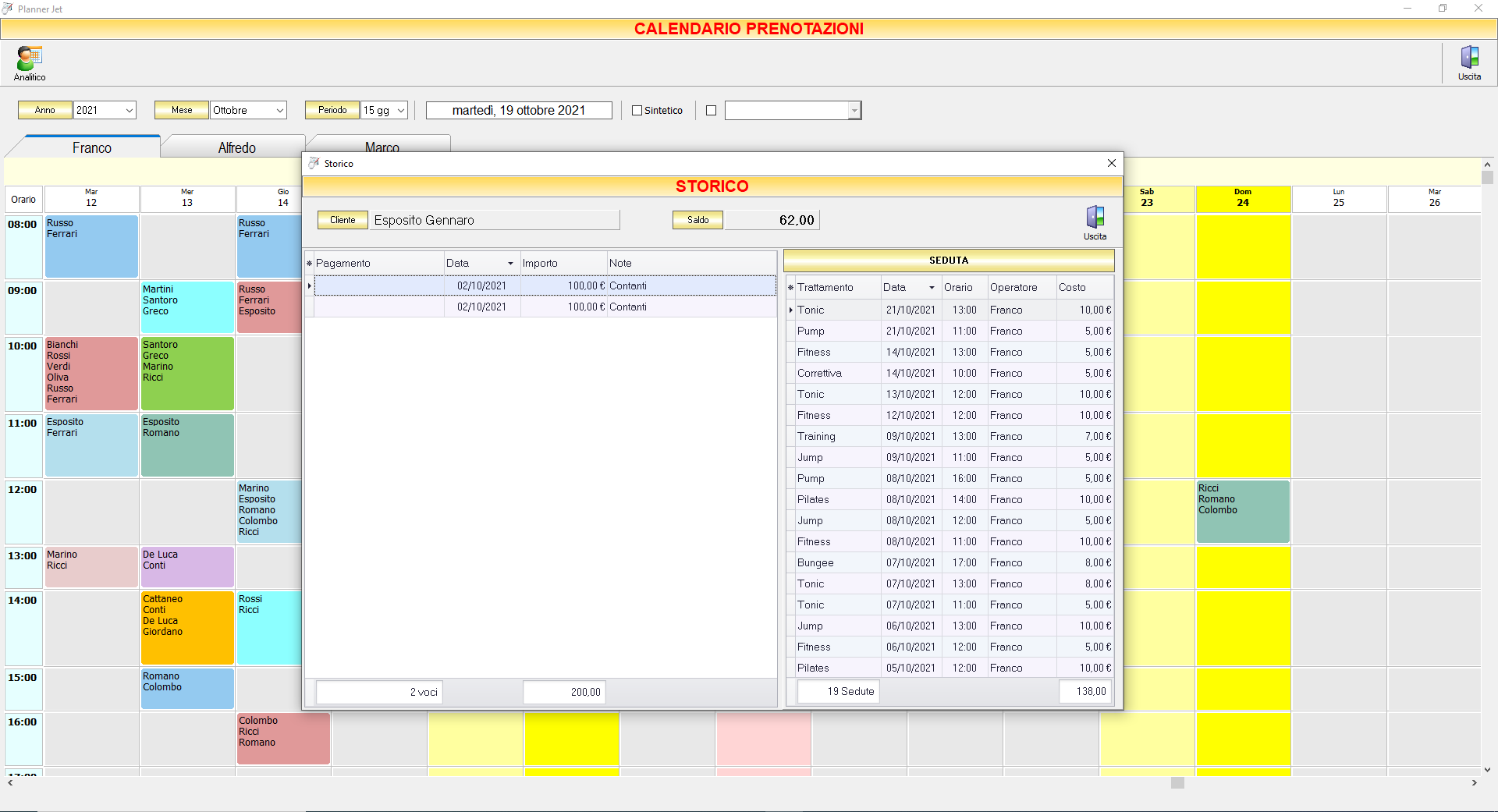Open the Data column filter arrow in payments grid
Image resolution: width=1498 pixels, height=812 pixels.
[510, 264]
